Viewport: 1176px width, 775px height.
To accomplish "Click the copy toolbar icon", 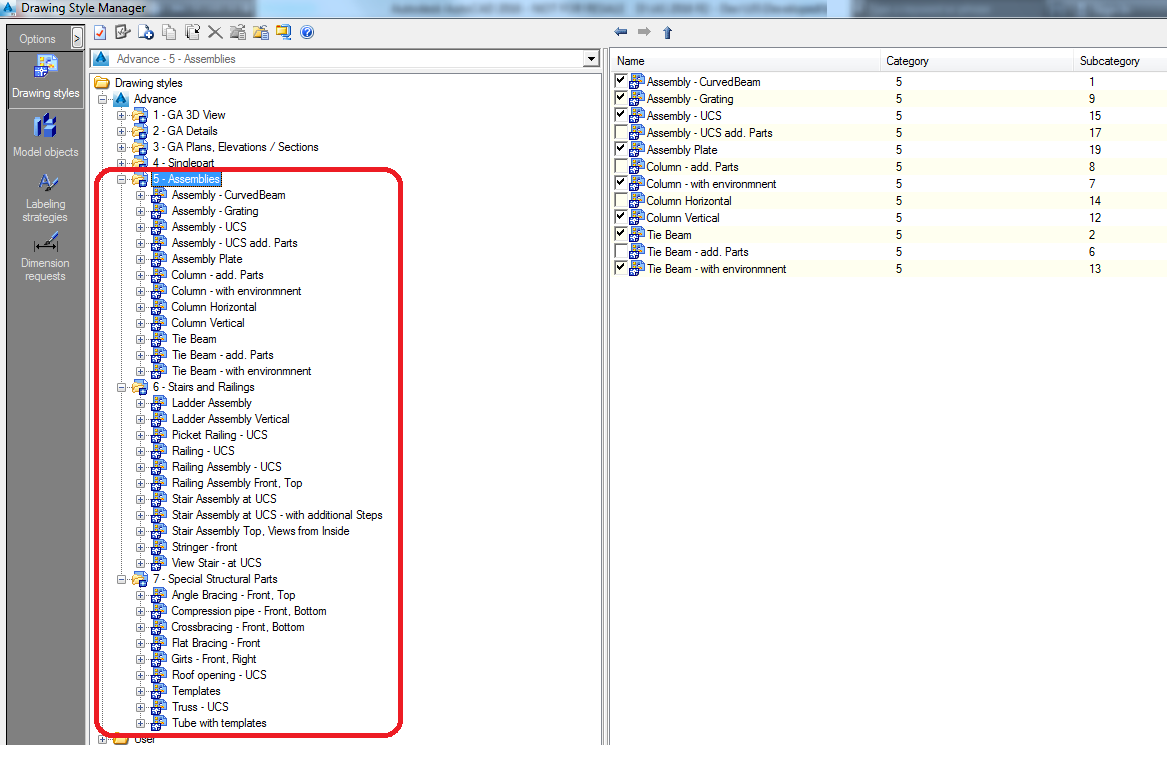I will pyautogui.click(x=170, y=32).
